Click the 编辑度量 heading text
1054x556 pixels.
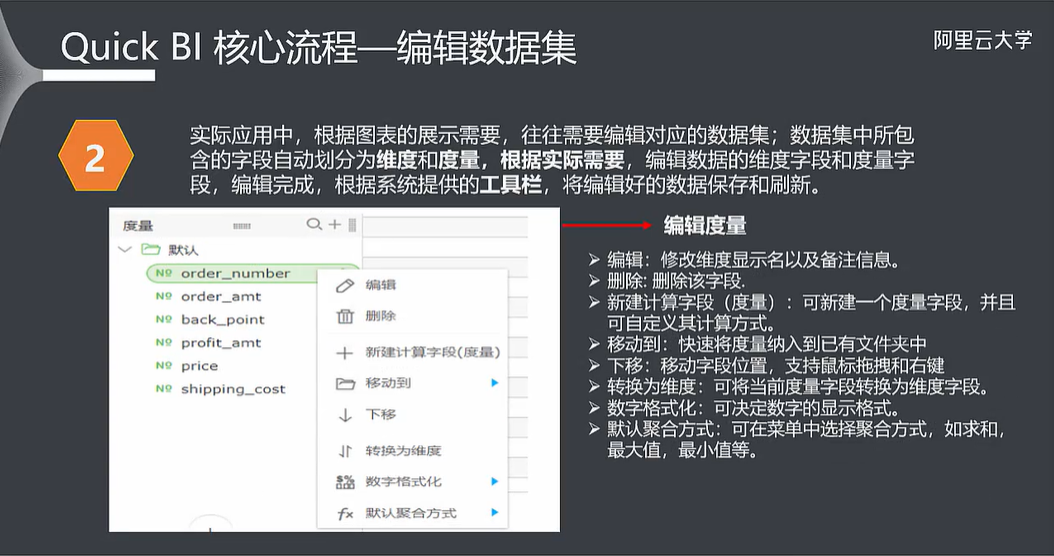click(x=705, y=225)
